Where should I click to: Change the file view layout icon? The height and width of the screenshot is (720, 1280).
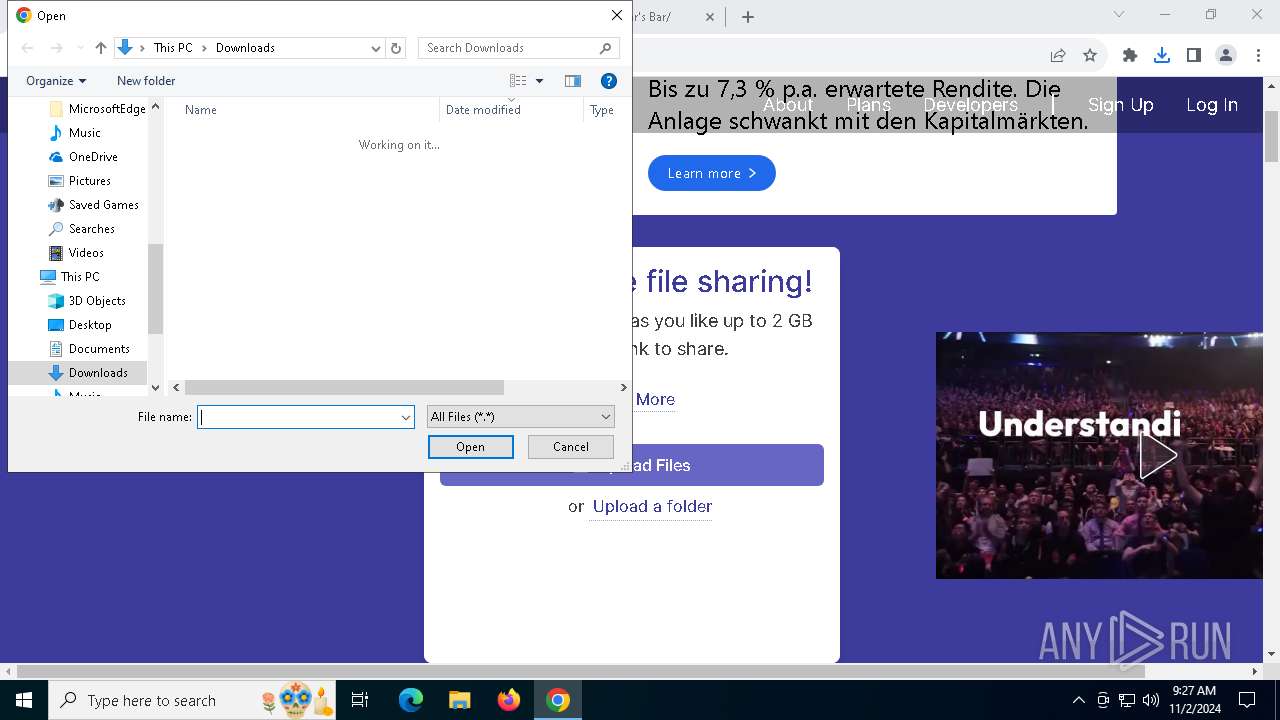[x=518, y=81]
